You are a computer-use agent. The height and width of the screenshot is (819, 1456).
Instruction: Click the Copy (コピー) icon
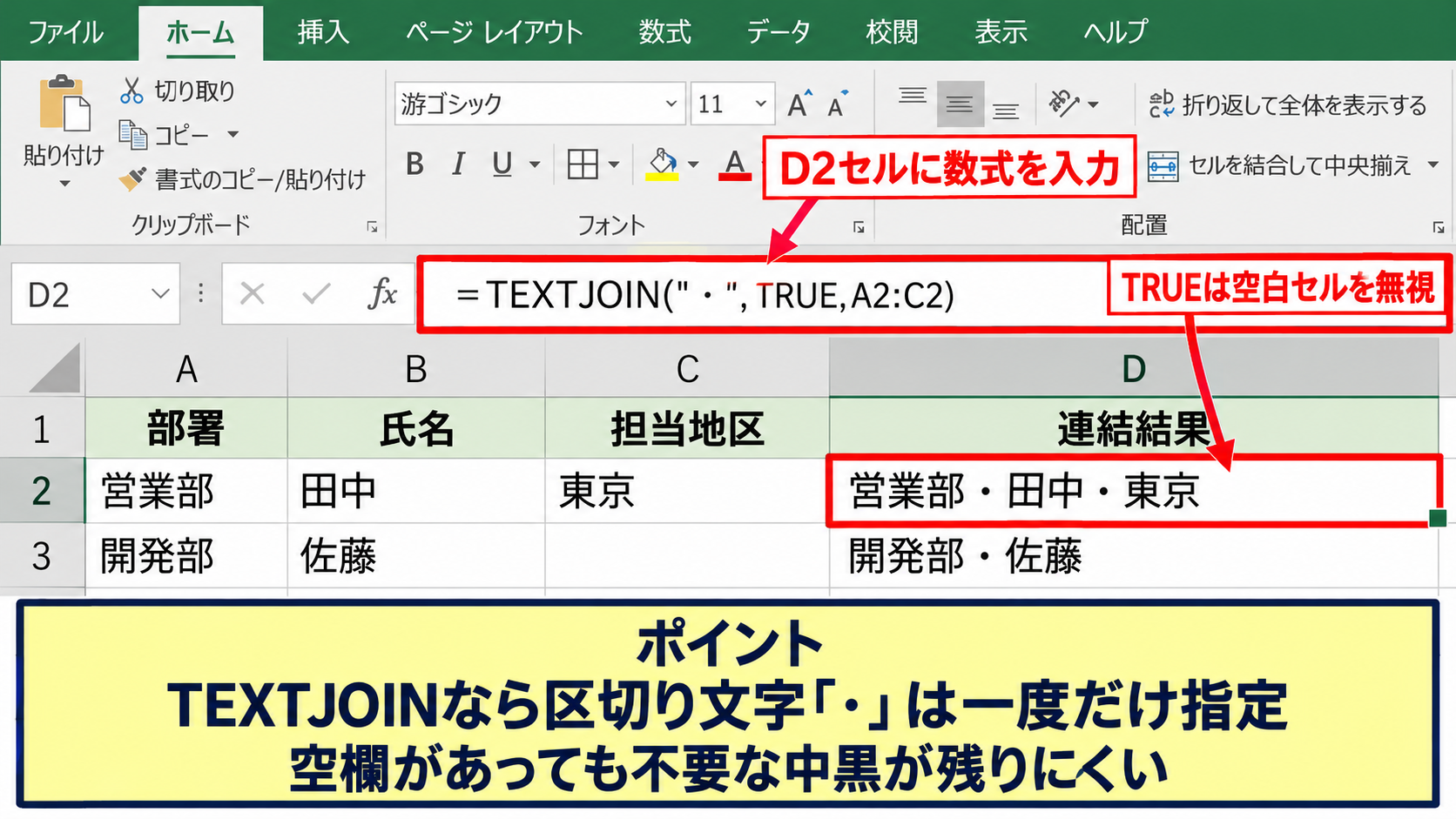133,135
